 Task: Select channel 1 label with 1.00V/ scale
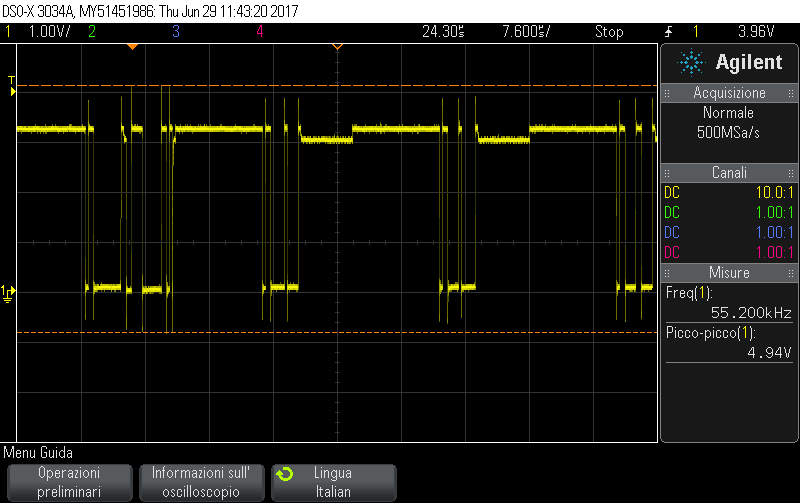coord(39,32)
